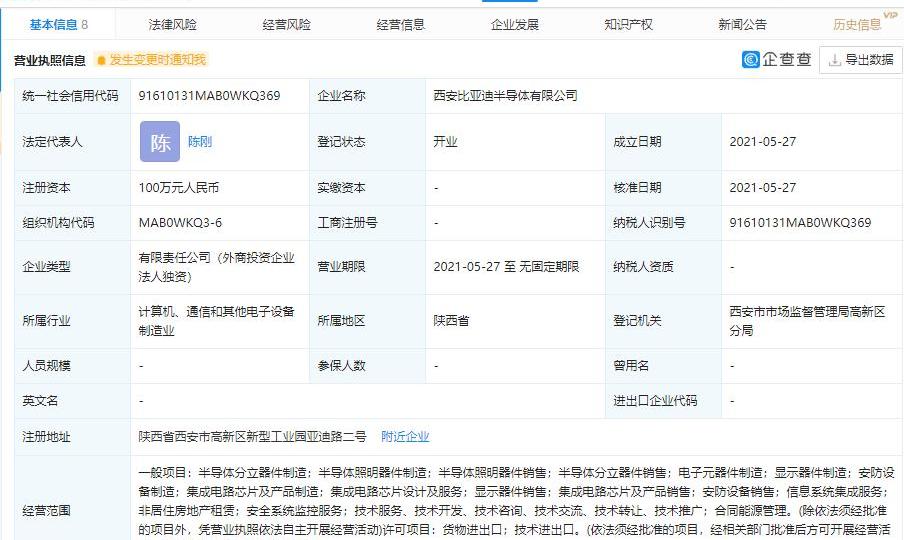The width and height of the screenshot is (904, 540).
Task: Switch to the 经营风险 tab
Action: (287, 24)
